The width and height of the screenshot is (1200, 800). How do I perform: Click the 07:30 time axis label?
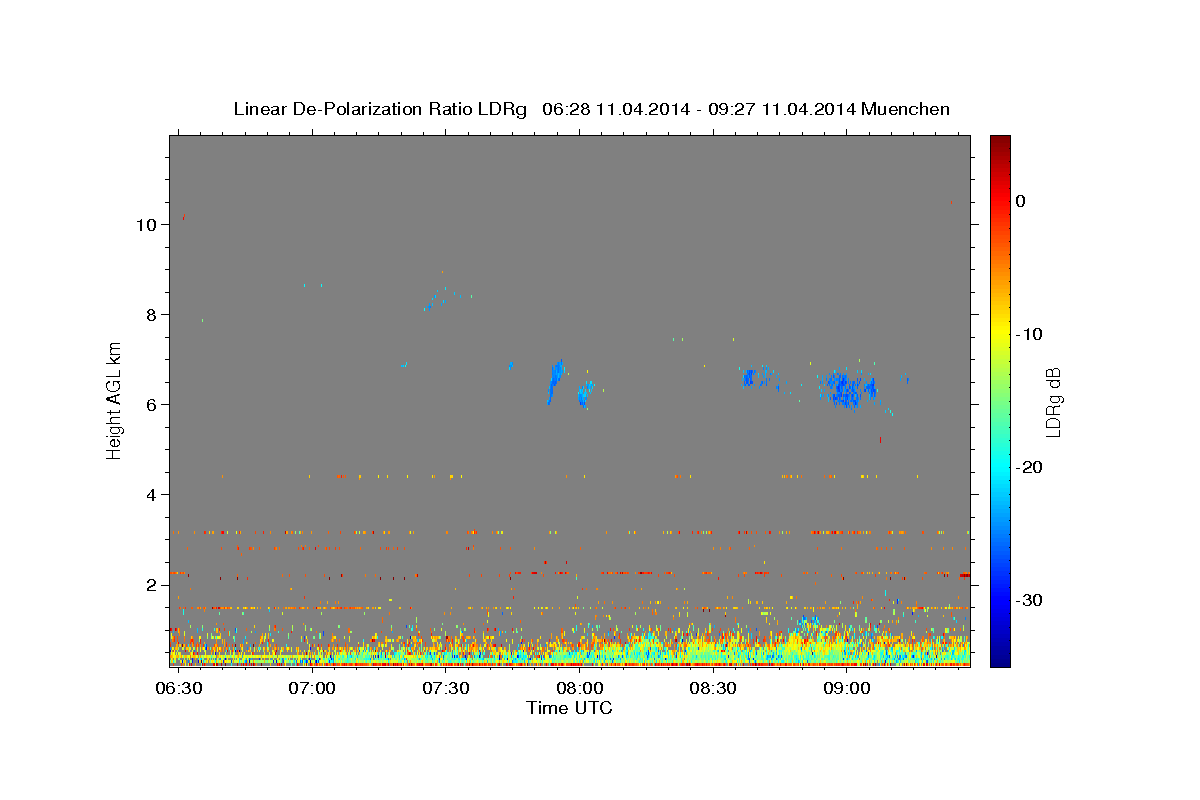446,689
